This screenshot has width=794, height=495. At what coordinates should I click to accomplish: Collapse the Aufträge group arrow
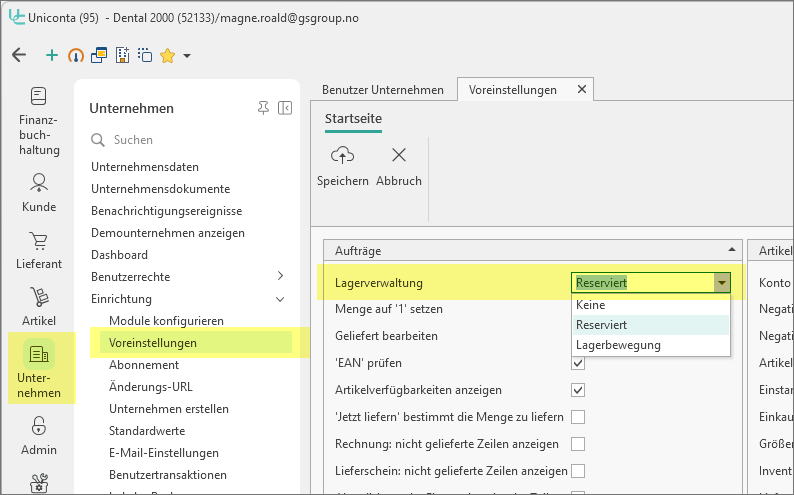coord(732,250)
